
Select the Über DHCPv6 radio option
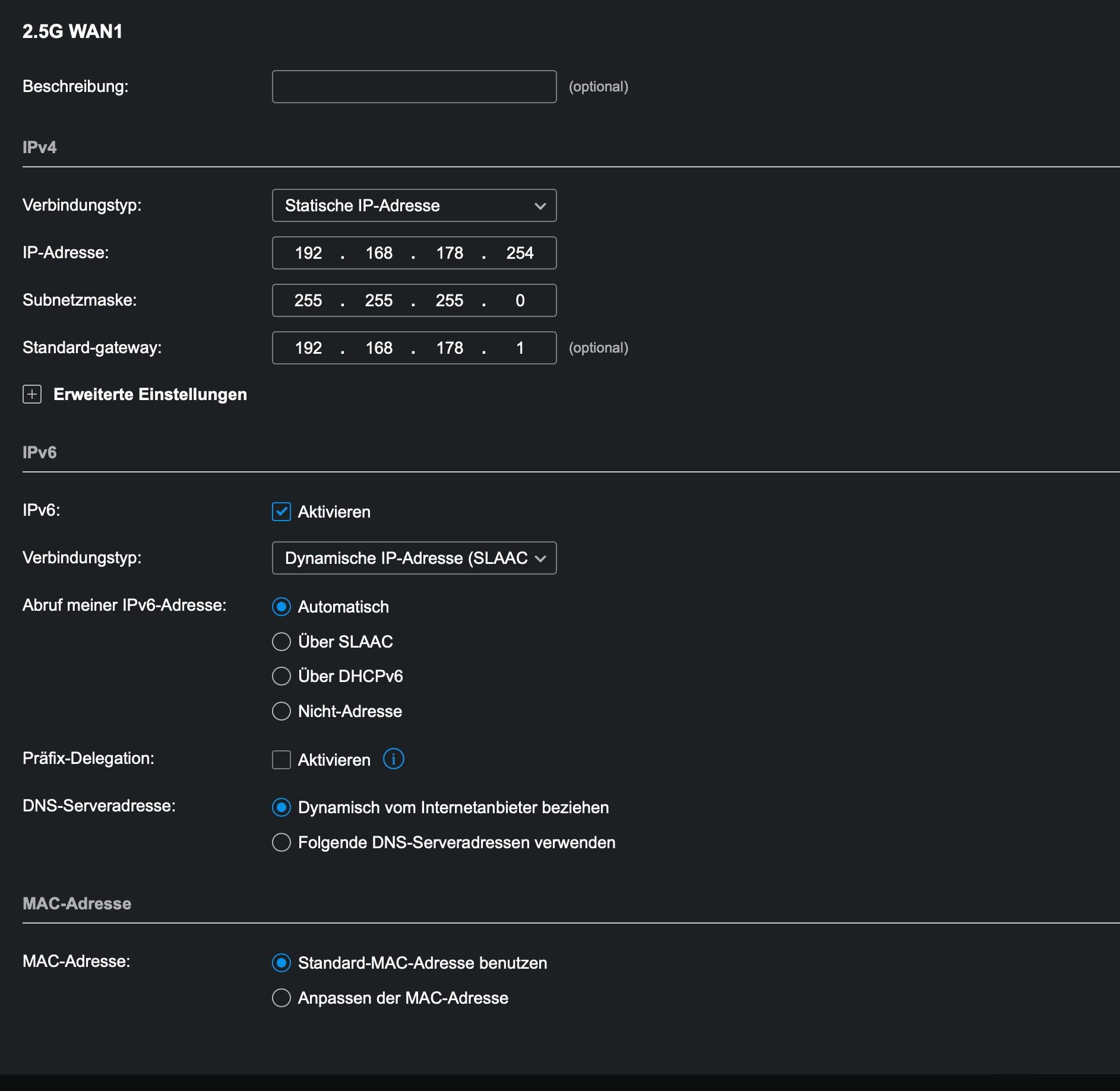[x=281, y=676]
